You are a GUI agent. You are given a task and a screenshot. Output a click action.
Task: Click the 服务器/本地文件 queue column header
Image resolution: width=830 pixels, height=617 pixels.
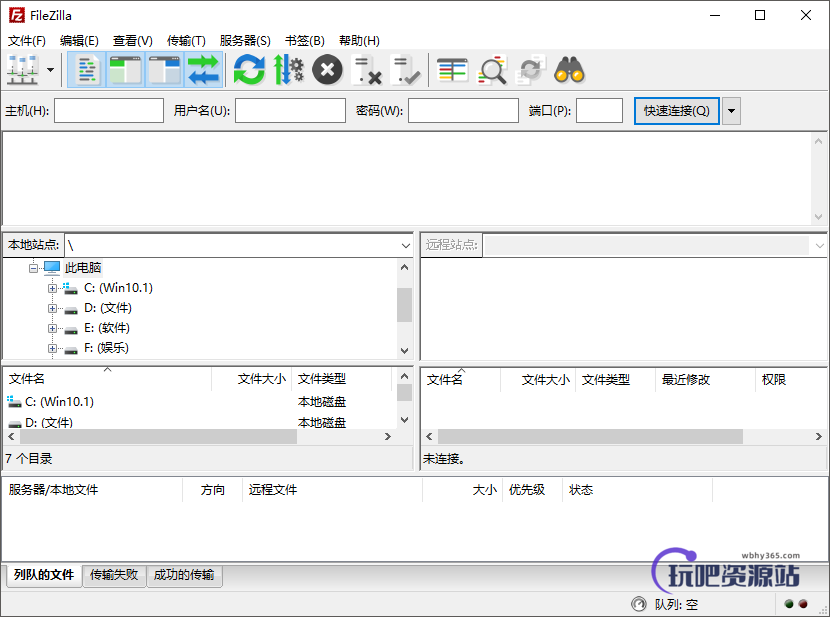pos(93,490)
